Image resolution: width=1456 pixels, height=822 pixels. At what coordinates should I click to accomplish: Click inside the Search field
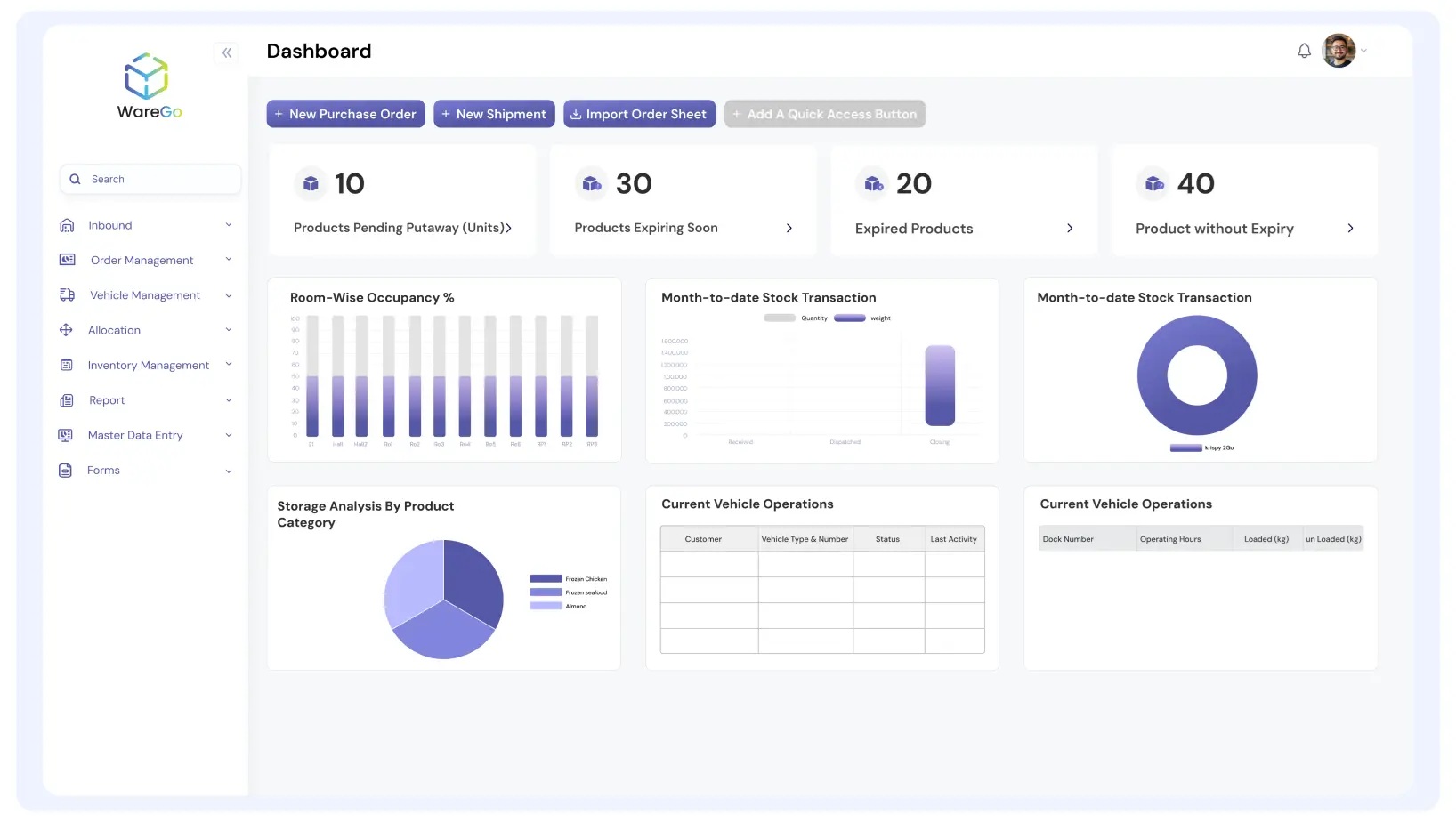[x=150, y=179]
